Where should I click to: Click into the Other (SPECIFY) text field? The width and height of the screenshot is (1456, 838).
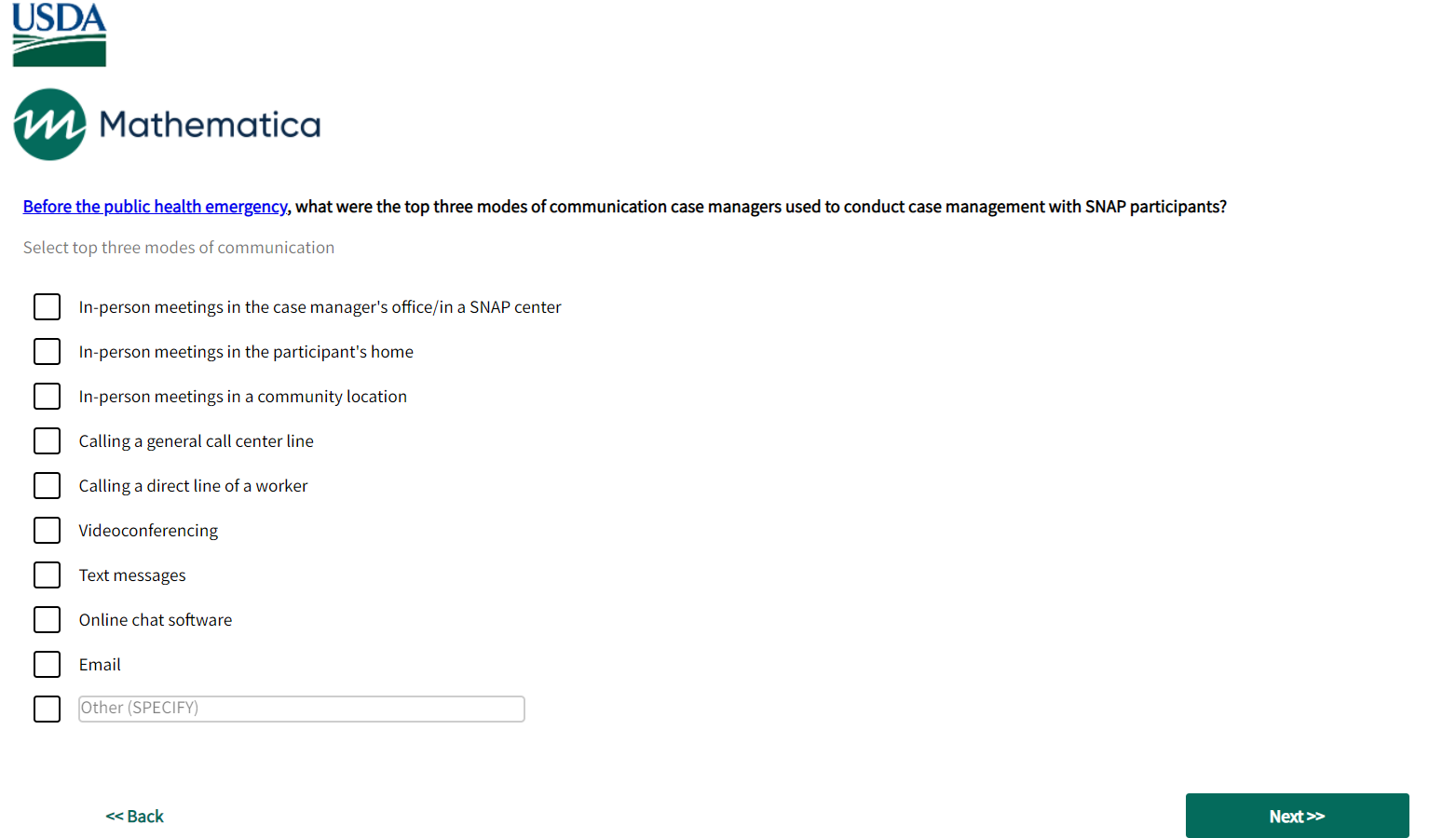click(x=301, y=709)
